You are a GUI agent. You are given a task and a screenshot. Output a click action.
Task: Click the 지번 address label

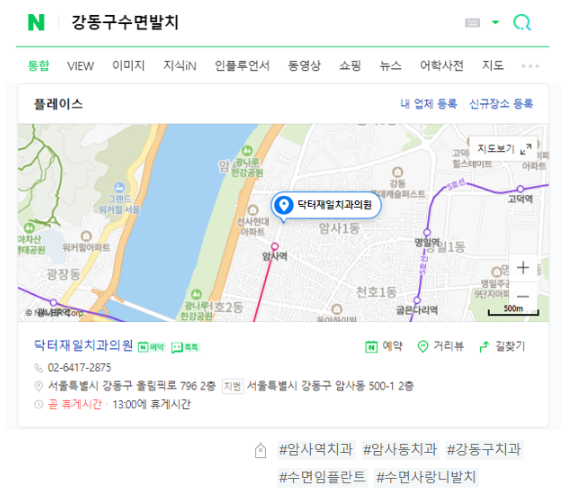pos(232,386)
